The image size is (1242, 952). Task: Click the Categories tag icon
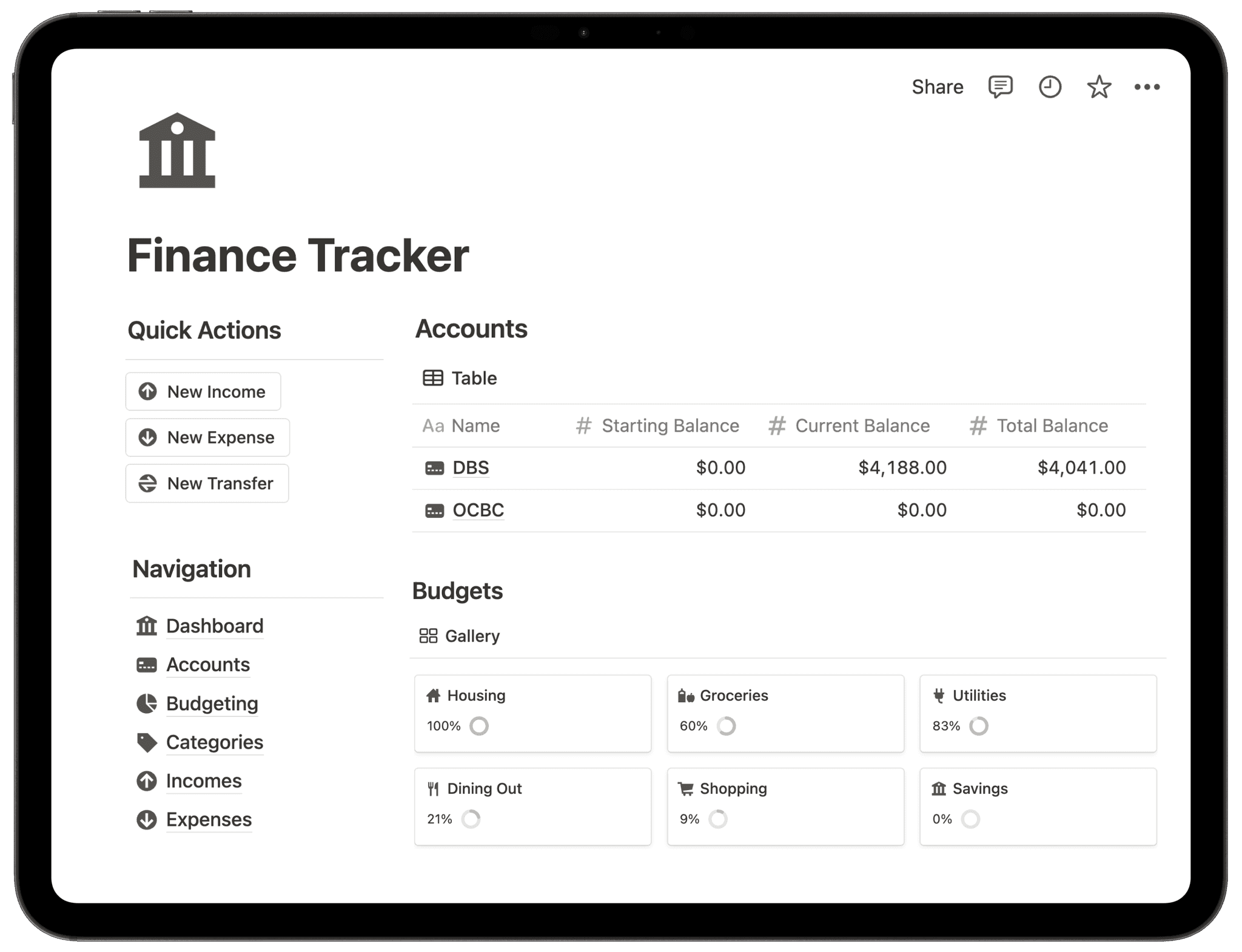147,742
